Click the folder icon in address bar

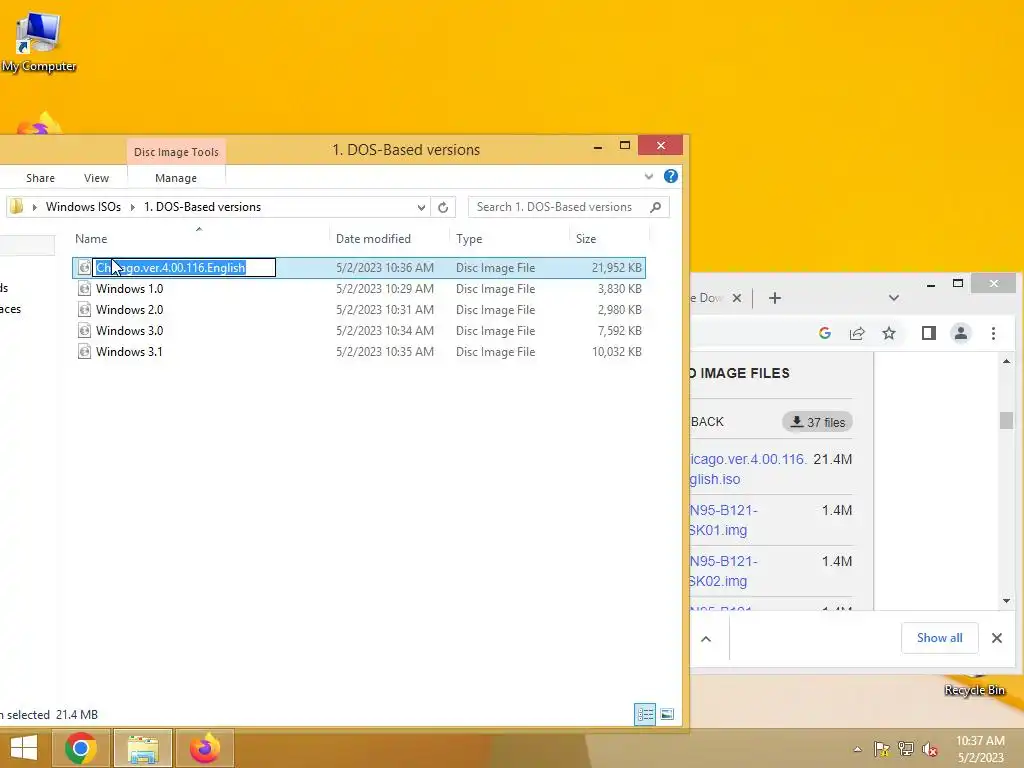pos(17,207)
